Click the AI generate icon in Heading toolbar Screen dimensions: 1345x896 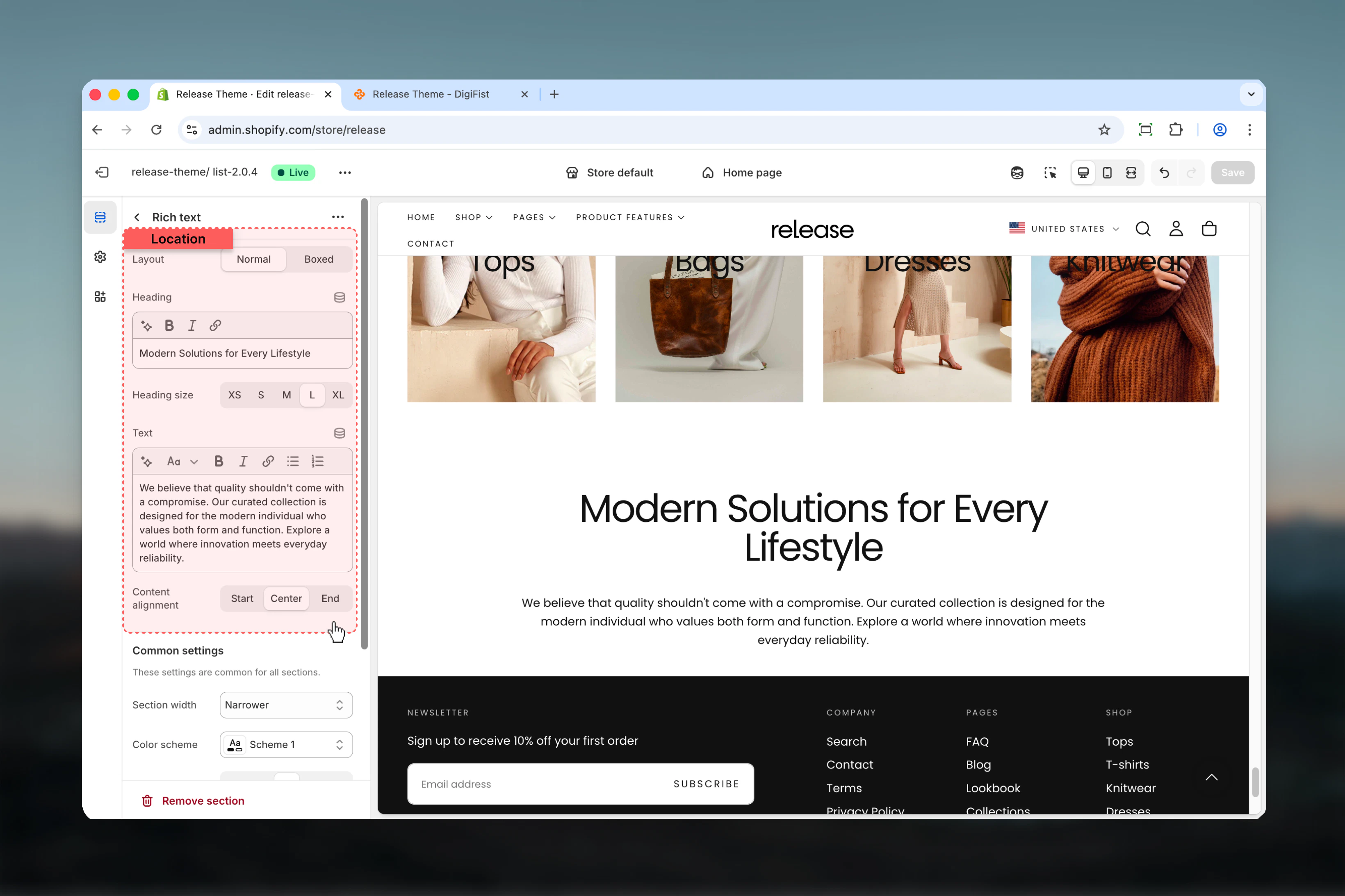[146, 326]
